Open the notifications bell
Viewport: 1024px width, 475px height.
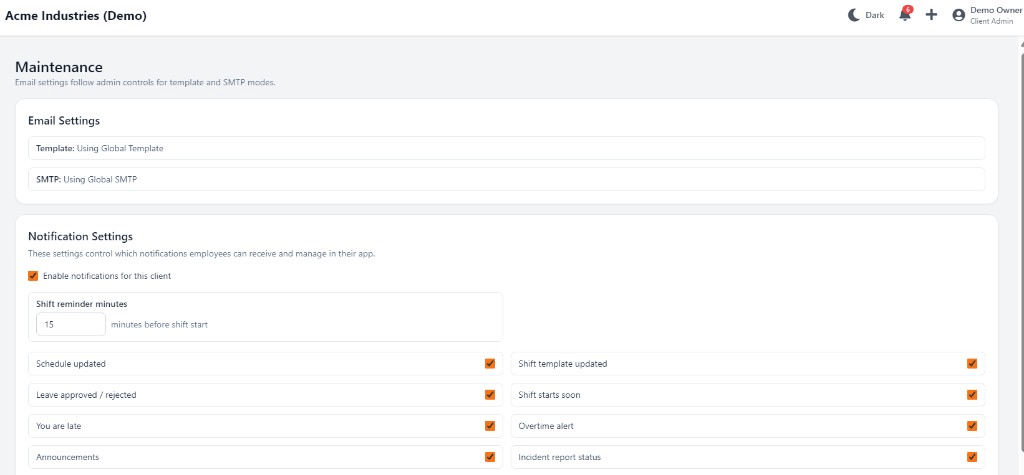905,14
